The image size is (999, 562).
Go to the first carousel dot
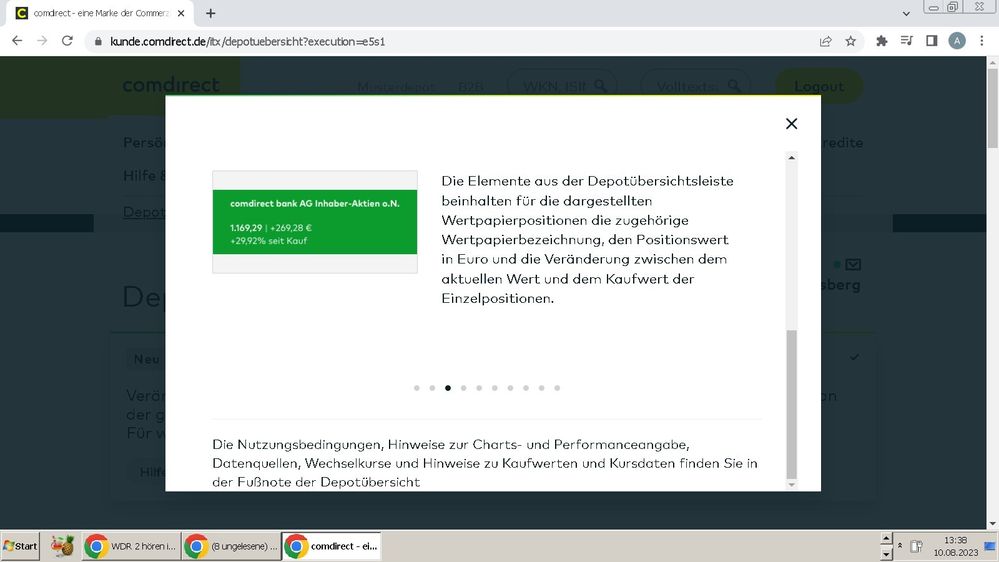[x=417, y=388]
